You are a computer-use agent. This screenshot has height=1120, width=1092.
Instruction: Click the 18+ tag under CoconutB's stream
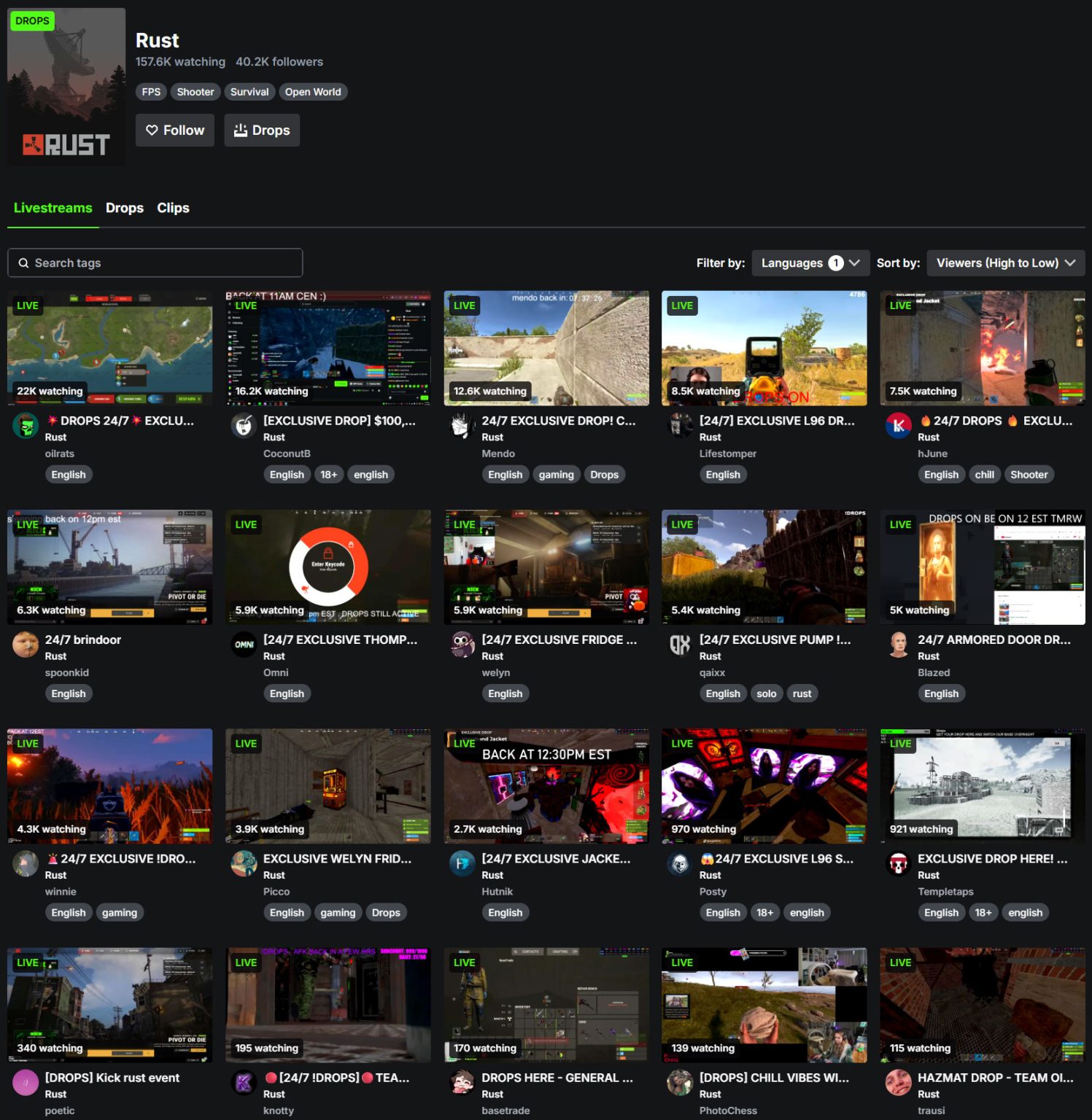click(x=329, y=474)
